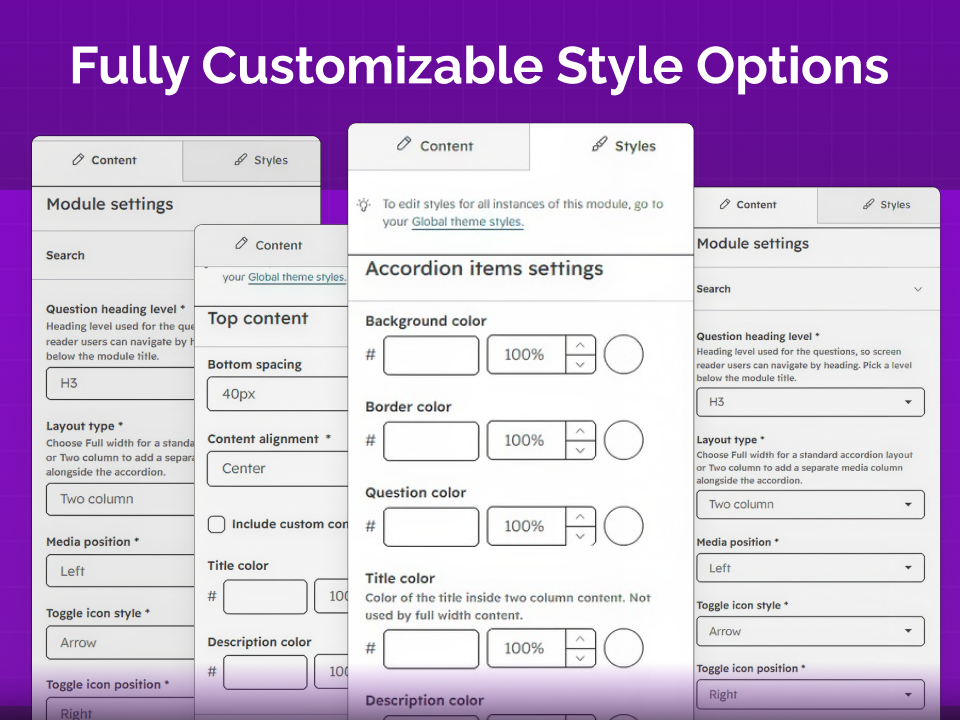Image resolution: width=960 pixels, height=720 pixels.
Task: Click center panel Title color hex field
Action: click(431, 648)
